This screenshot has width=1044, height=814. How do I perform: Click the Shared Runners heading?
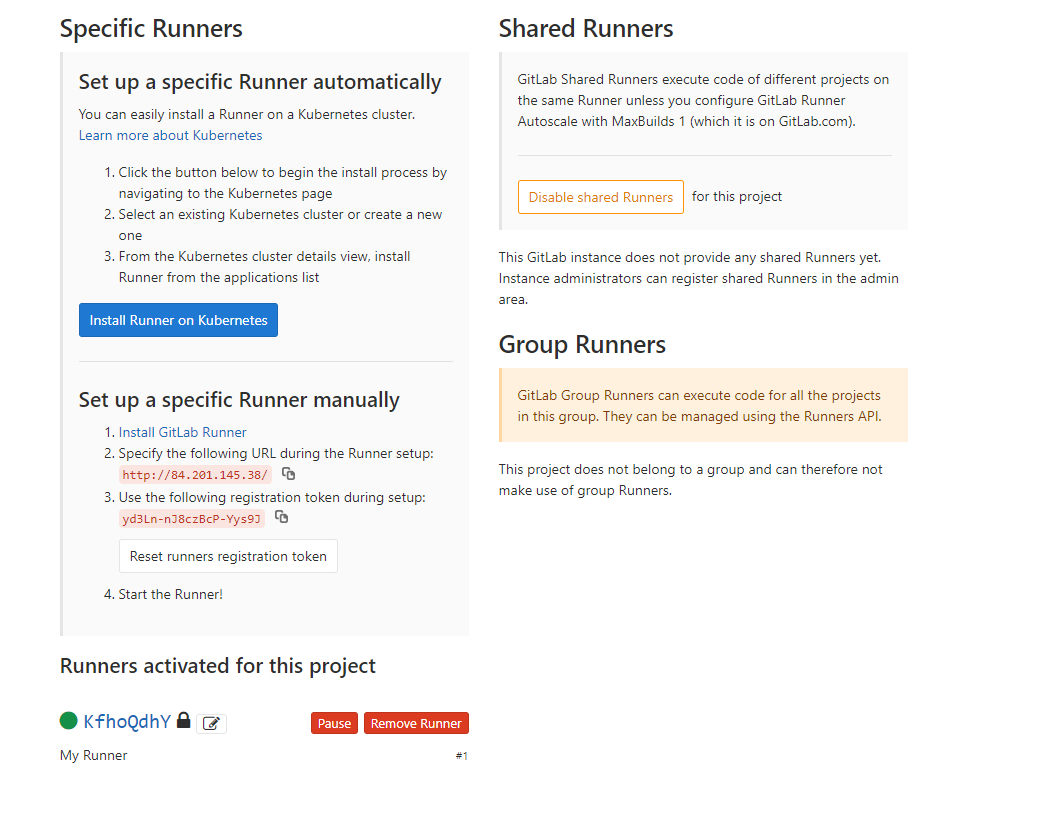coord(586,29)
